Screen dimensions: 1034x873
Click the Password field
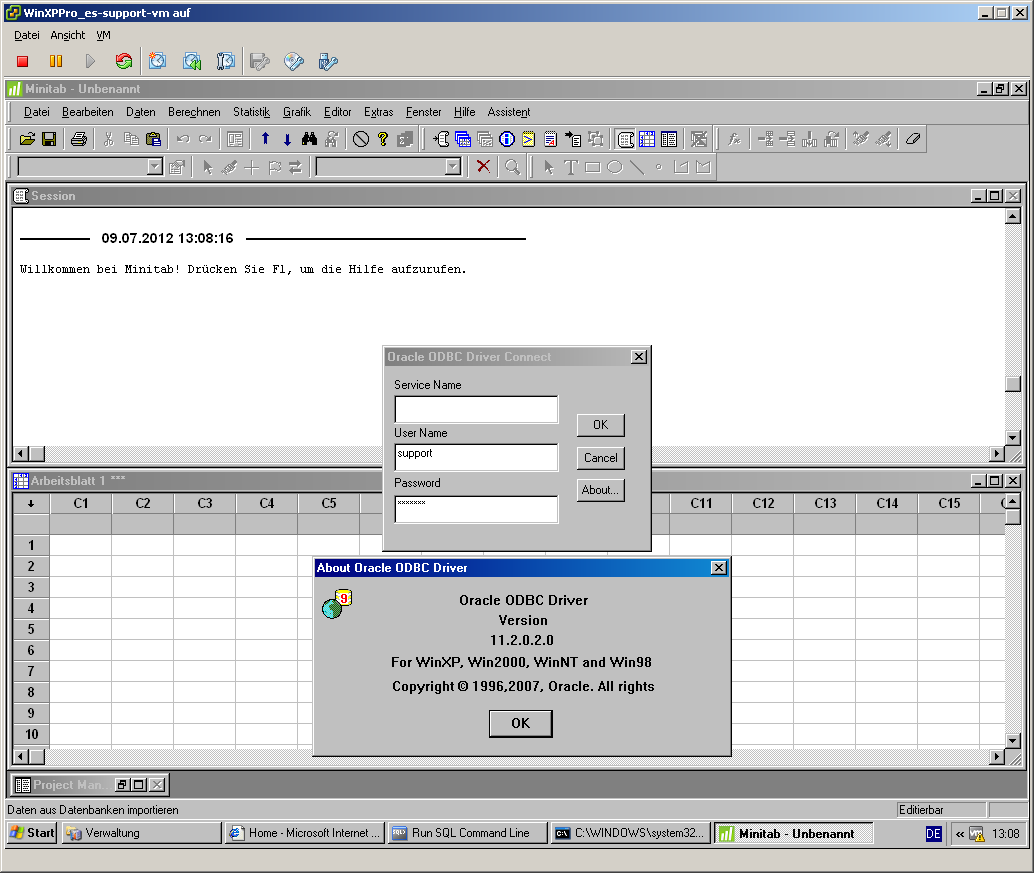(476, 509)
